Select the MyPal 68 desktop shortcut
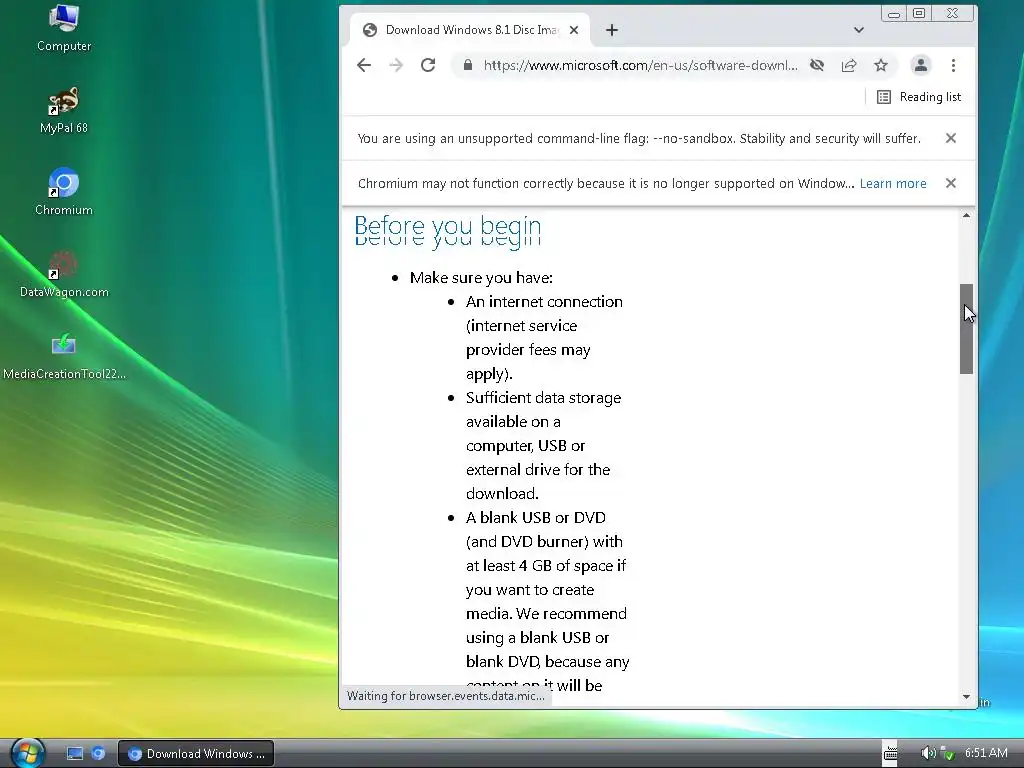The height and width of the screenshot is (768, 1024). (64, 110)
